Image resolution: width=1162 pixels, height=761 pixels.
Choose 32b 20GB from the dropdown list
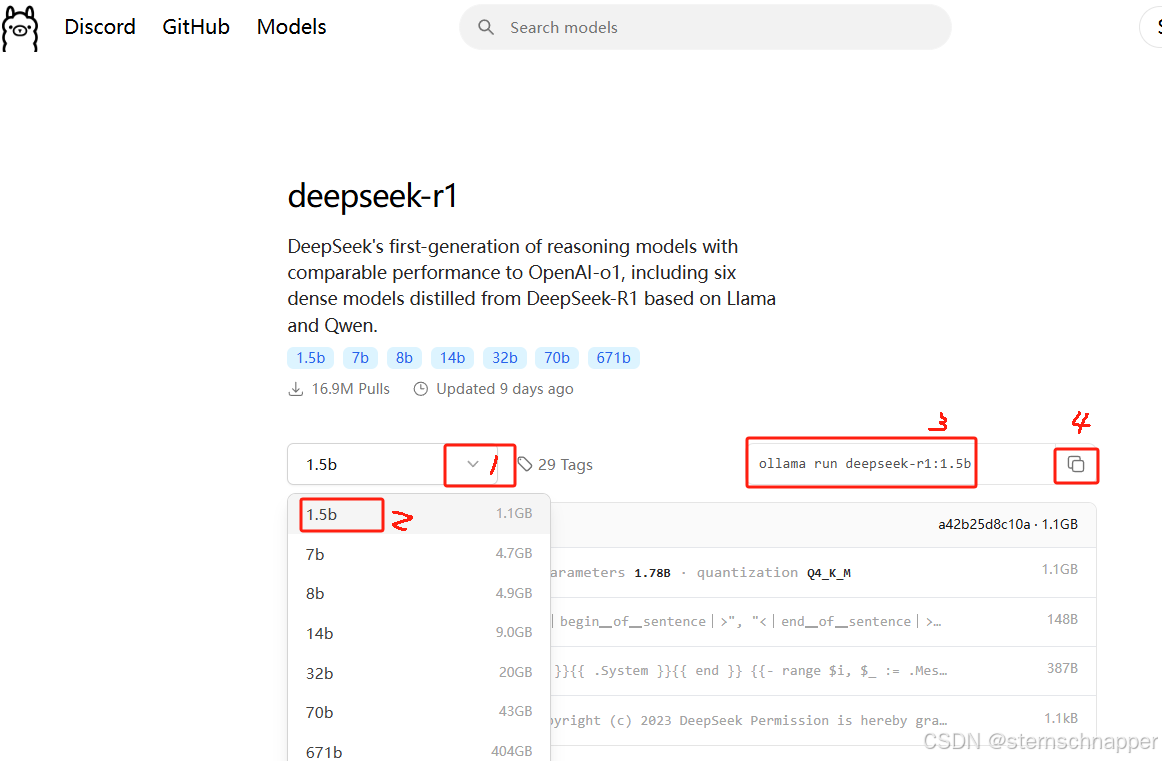pos(419,673)
